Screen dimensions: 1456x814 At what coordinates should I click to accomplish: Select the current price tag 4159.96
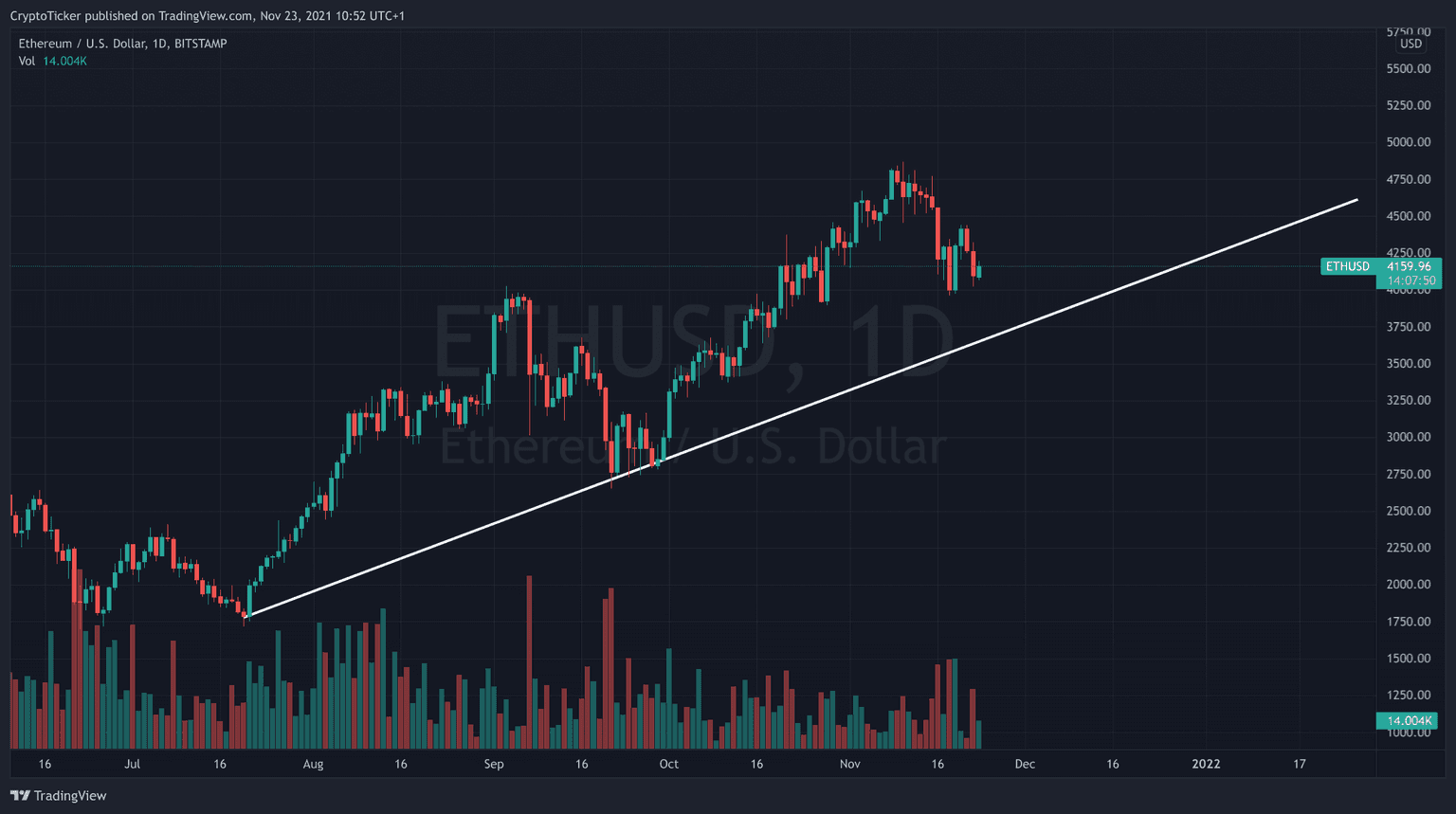pos(1409,266)
